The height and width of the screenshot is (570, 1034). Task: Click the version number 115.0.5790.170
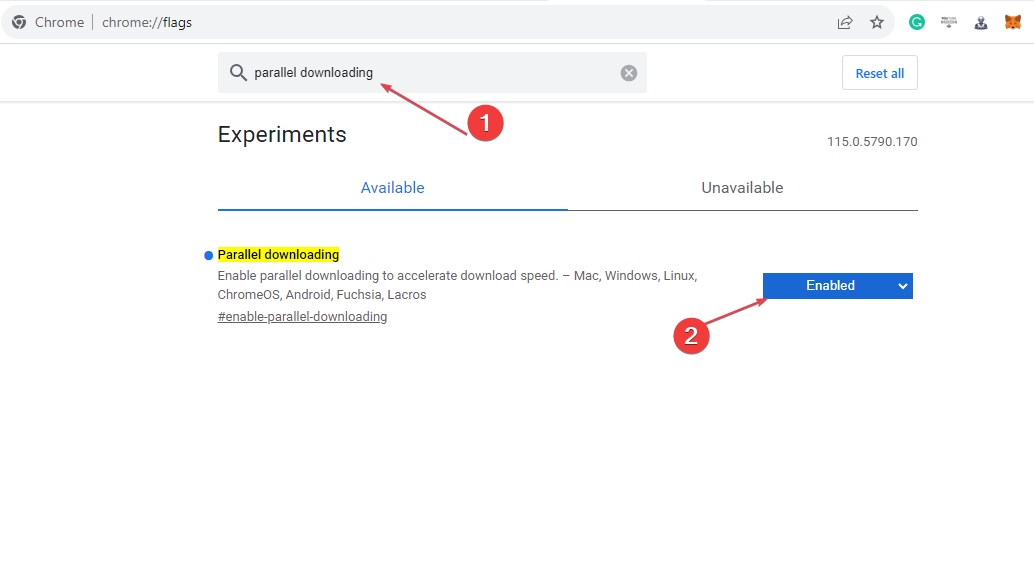pos(872,142)
